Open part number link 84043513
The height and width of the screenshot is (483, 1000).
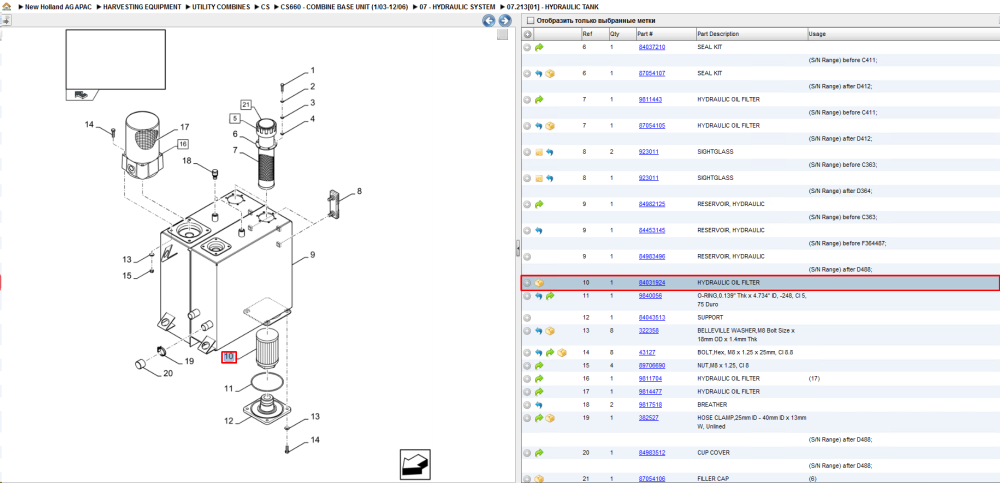652,318
